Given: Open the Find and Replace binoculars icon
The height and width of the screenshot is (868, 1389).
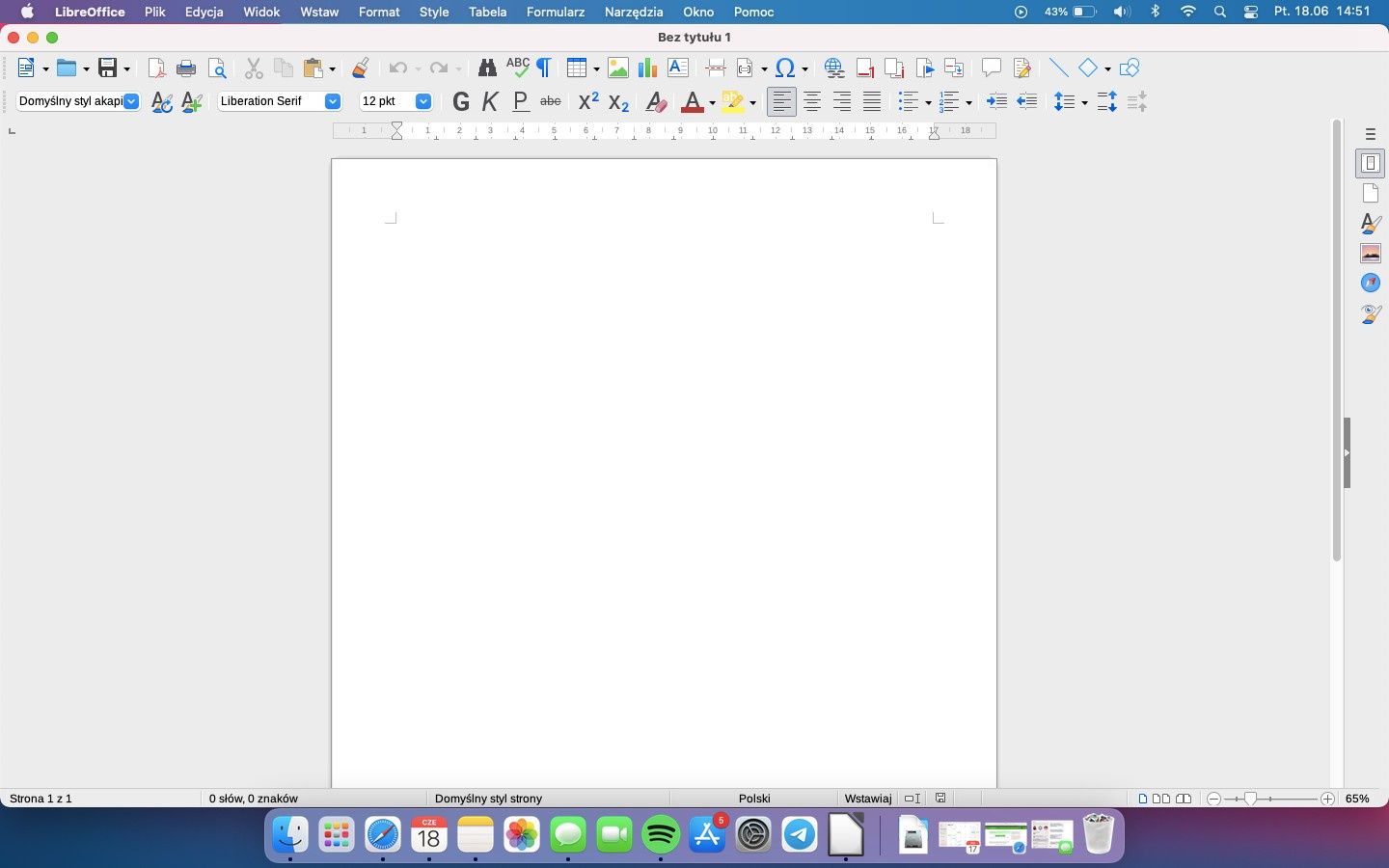Looking at the screenshot, I should pos(487,68).
